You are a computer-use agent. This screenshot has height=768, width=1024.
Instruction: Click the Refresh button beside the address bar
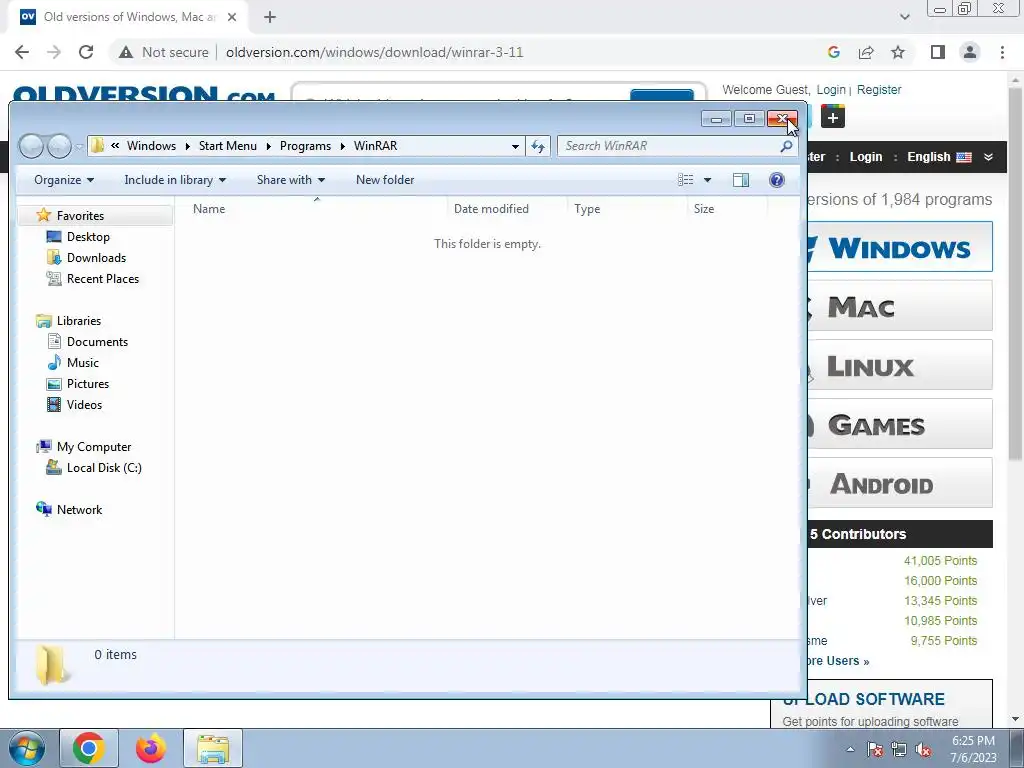point(538,146)
